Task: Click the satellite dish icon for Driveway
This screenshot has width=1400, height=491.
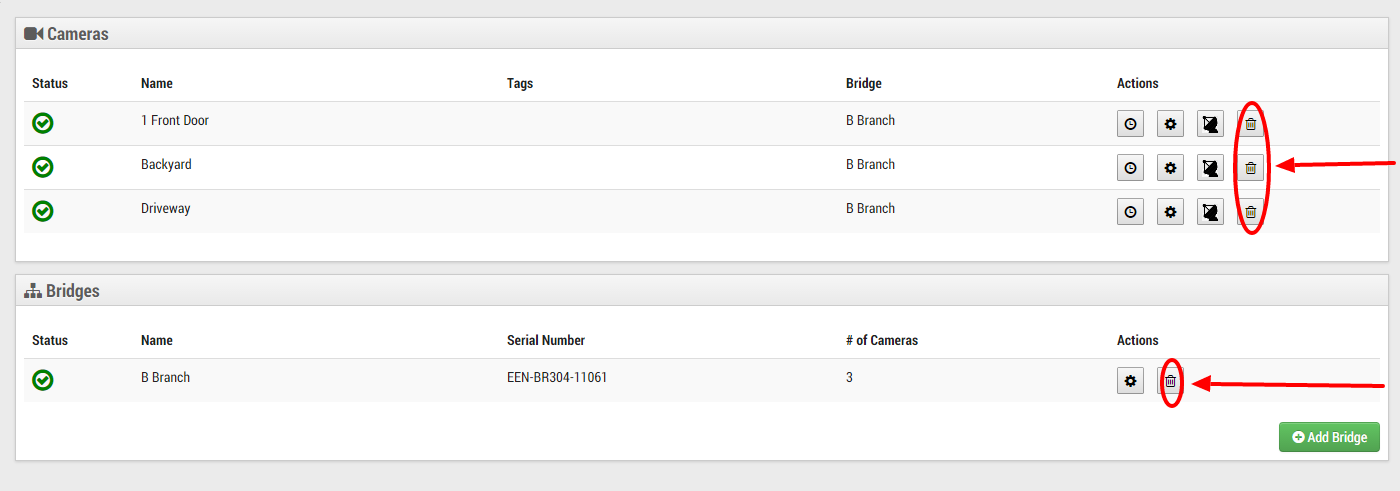Action: (x=1210, y=212)
